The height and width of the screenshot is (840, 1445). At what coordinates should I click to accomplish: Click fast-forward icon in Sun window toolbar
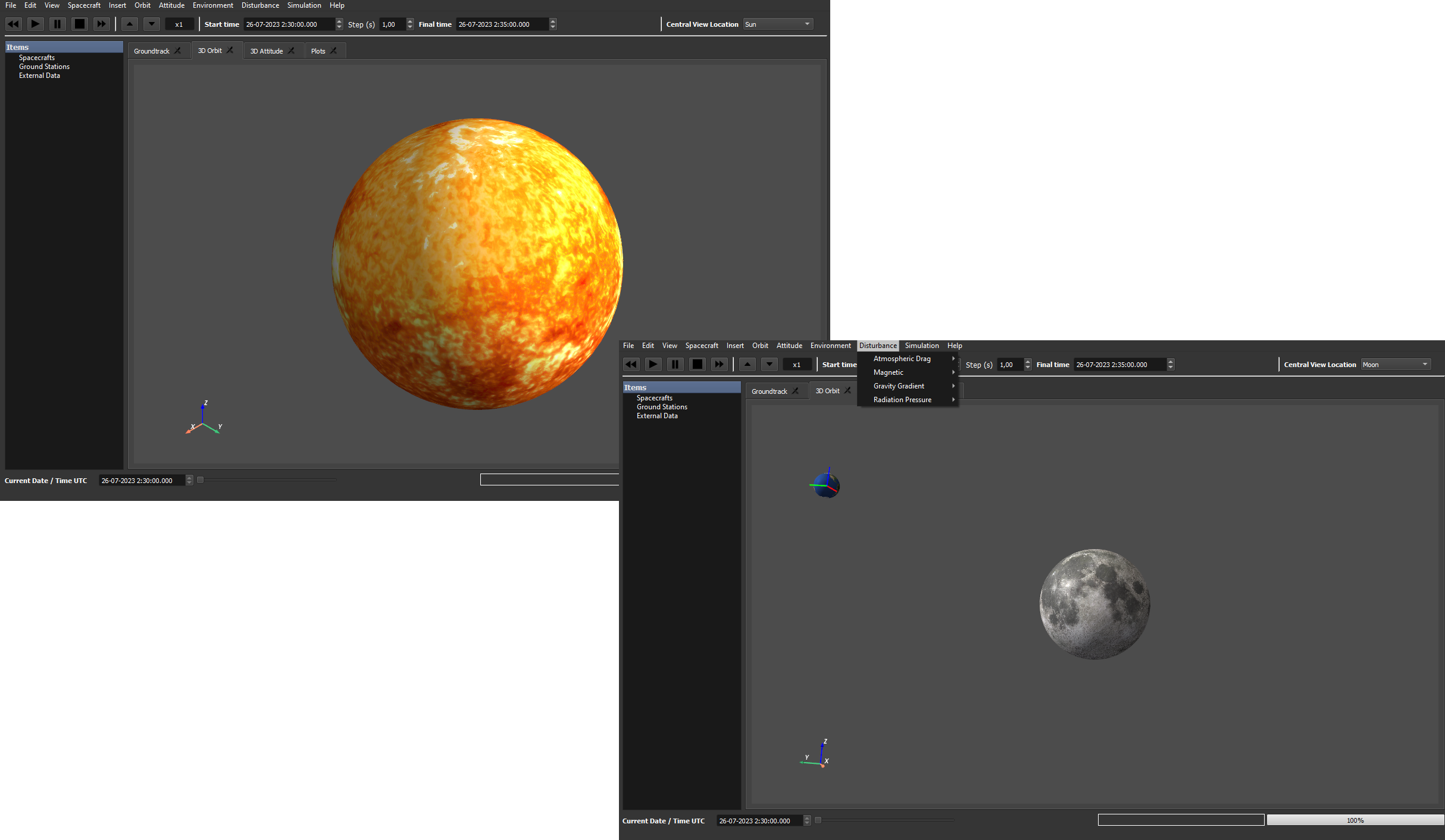point(102,24)
